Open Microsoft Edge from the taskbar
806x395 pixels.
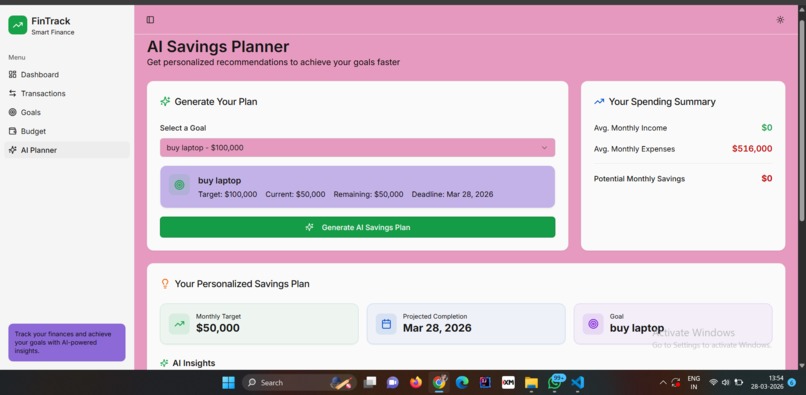click(462, 383)
